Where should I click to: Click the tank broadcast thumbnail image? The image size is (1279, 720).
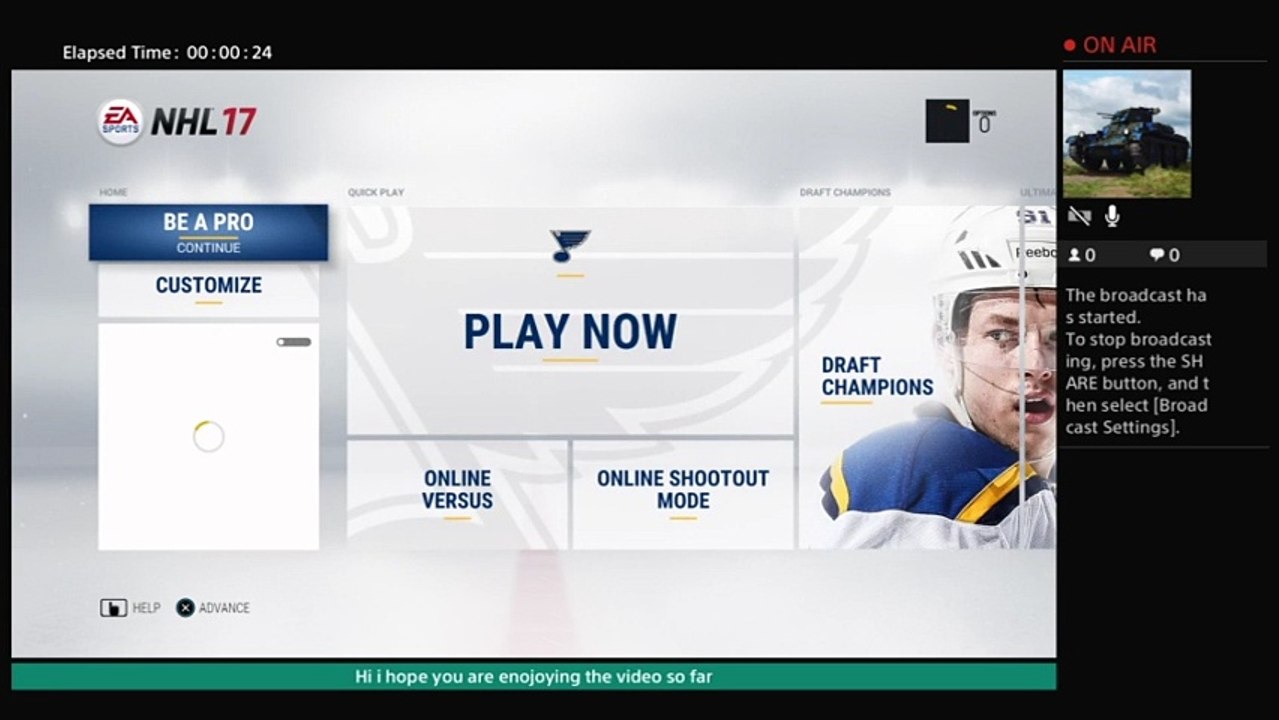point(1127,133)
